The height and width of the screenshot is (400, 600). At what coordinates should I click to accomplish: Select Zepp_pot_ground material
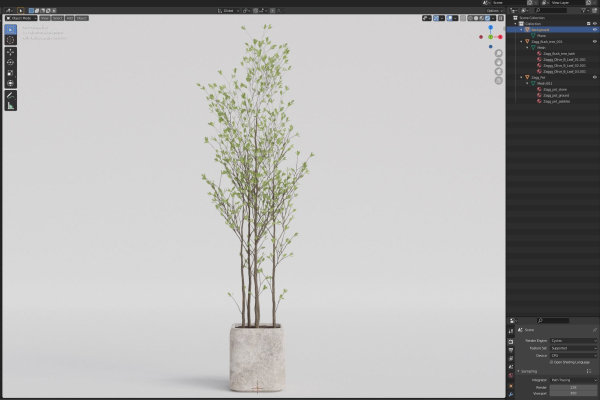point(556,95)
